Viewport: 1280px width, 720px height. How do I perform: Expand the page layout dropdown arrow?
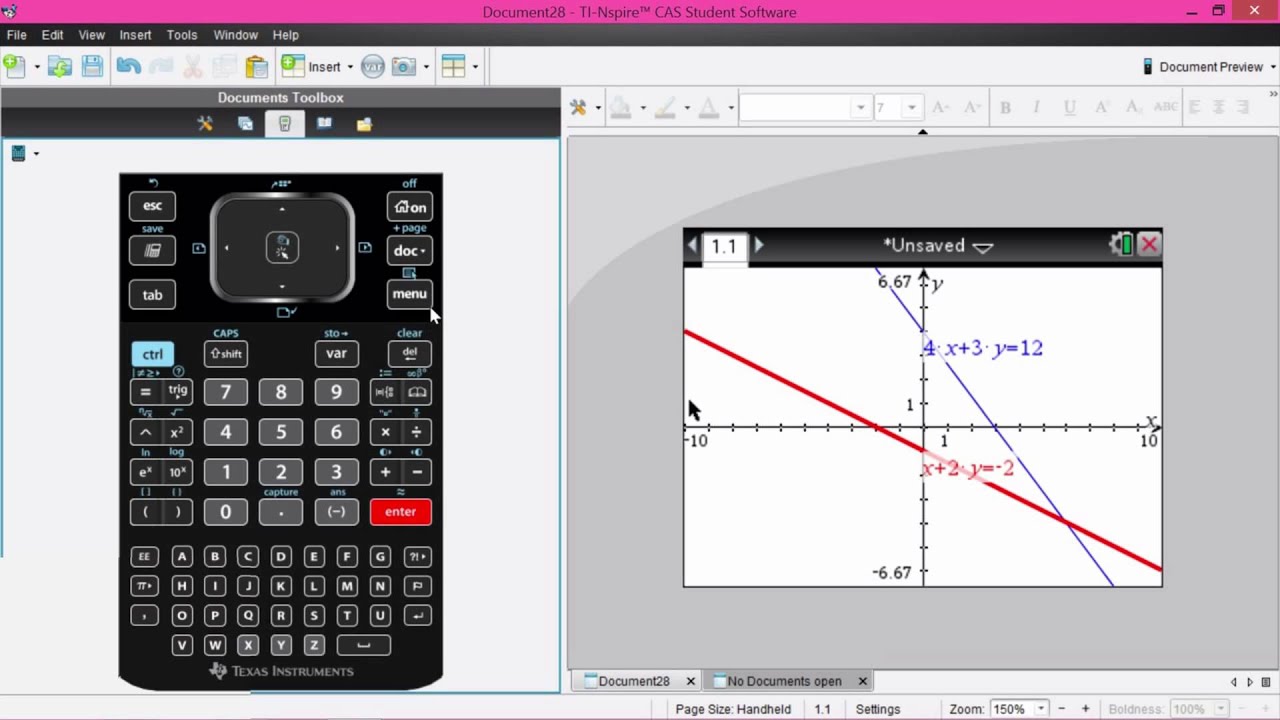(x=475, y=67)
